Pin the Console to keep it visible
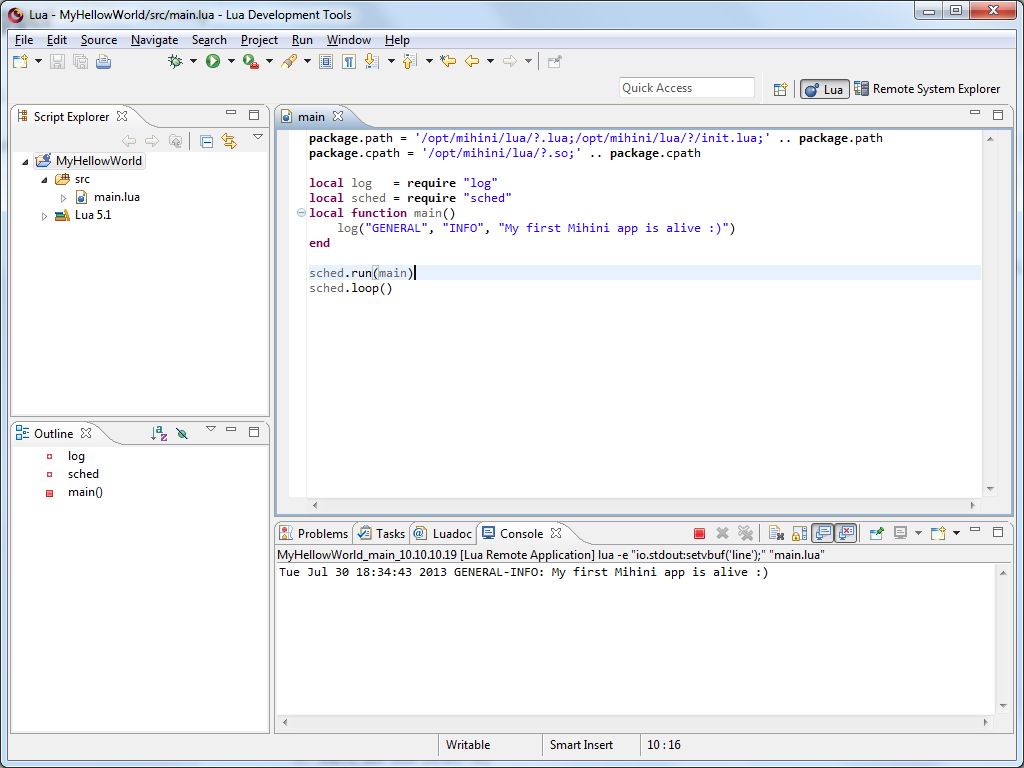 [878, 532]
